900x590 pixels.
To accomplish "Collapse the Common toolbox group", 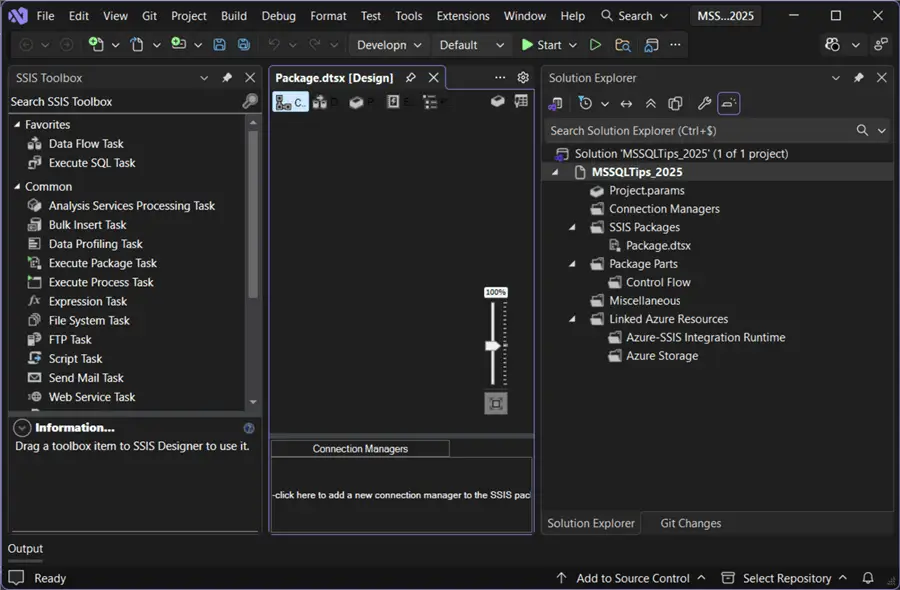I will click(17, 186).
